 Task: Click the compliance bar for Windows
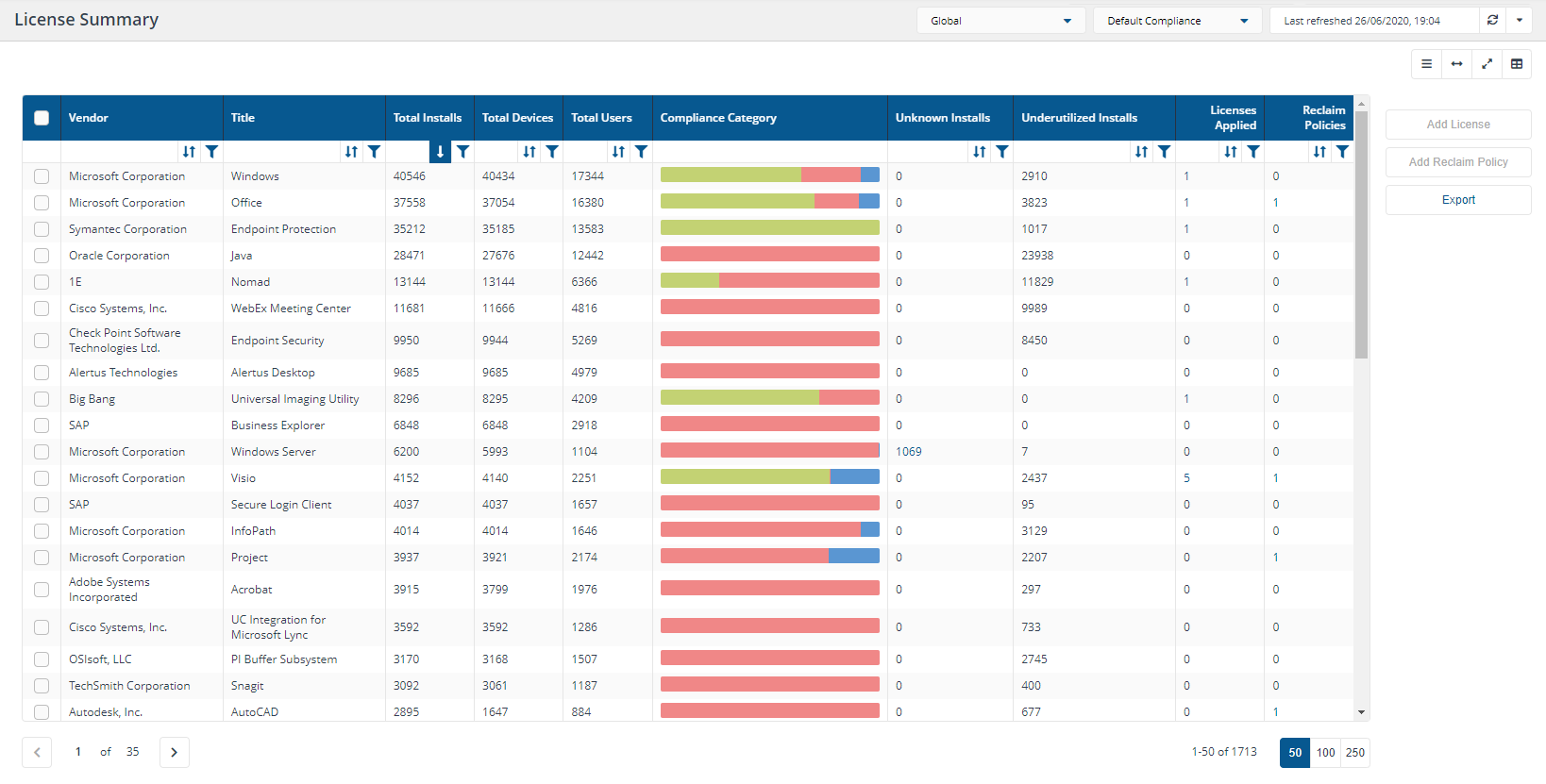click(x=770, y=175)
